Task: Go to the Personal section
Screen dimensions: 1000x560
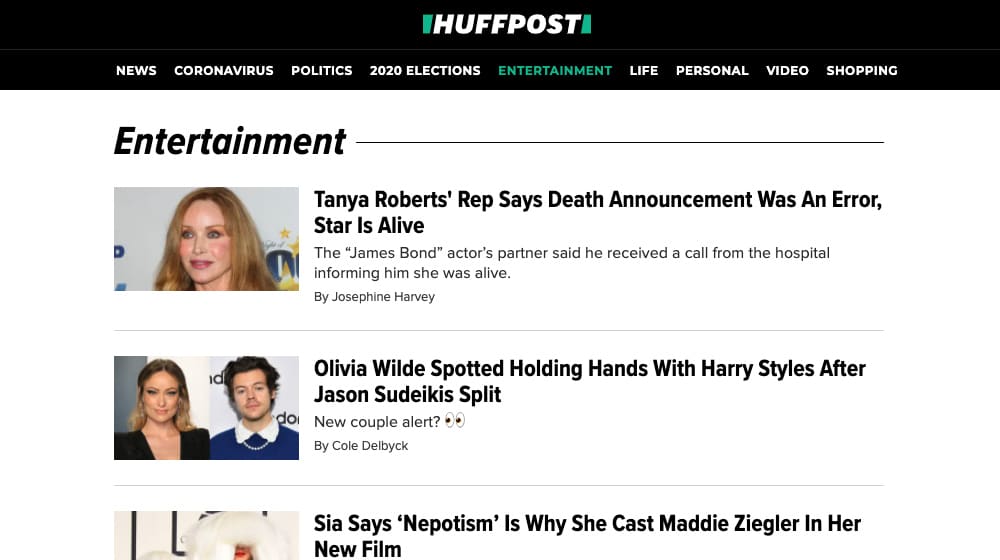Action: (712, 71)
